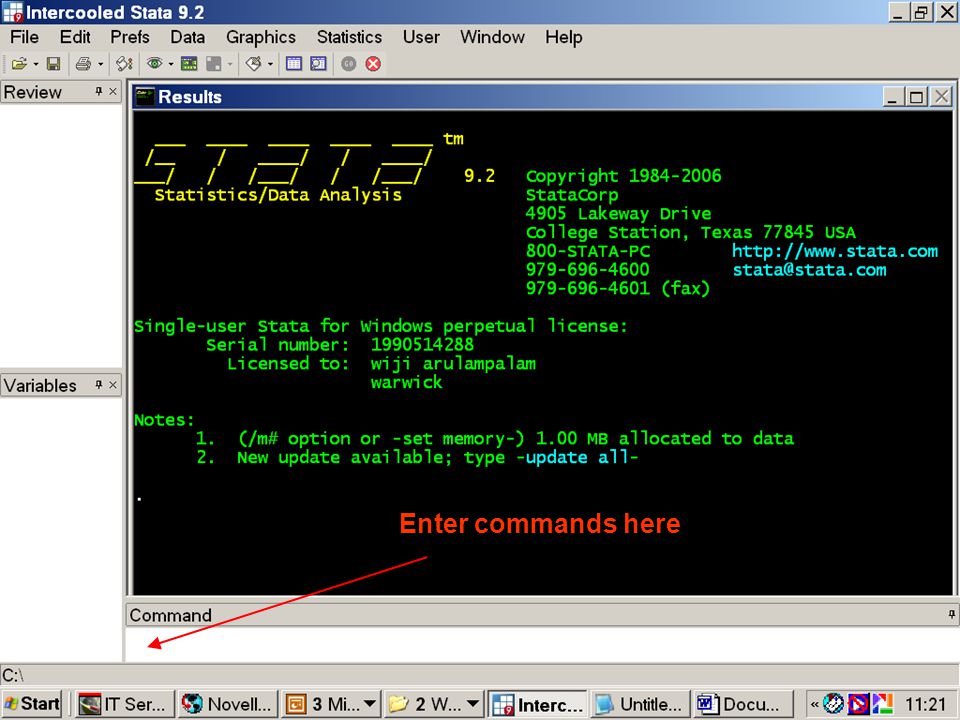The image size is (960, 720).
Task: Click the Stata application title bar icon
Action: coord(12,12)
